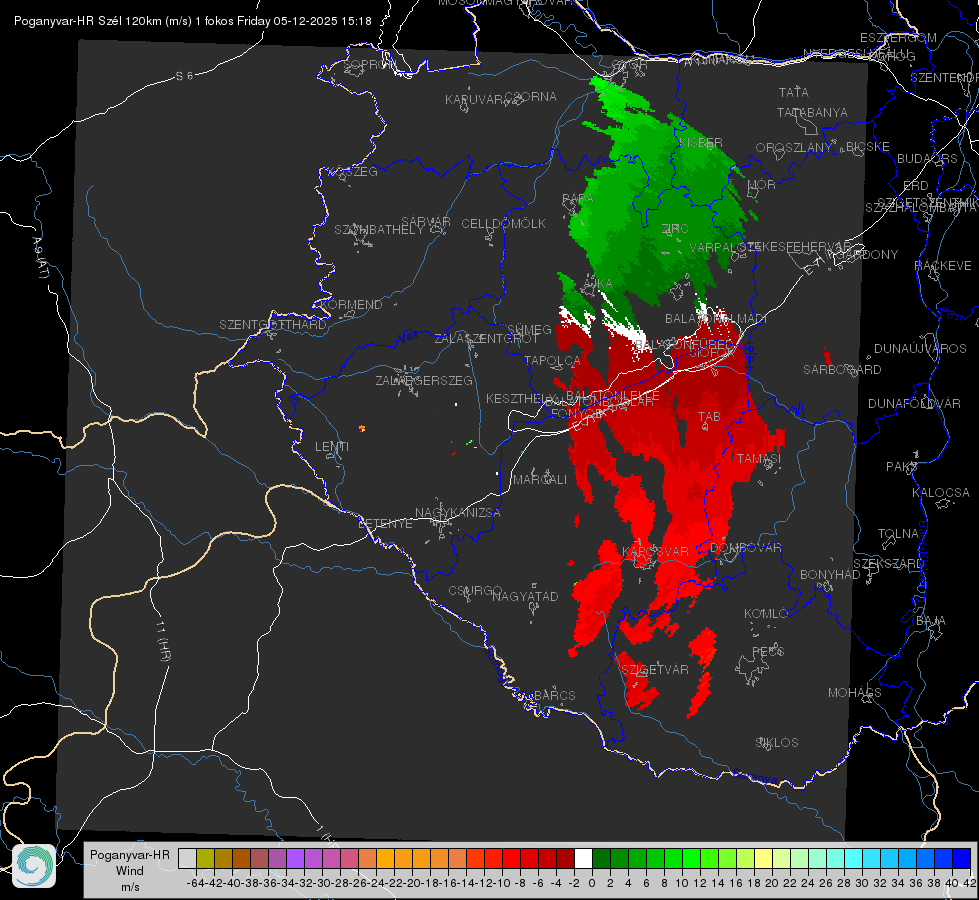Click the CSURGO town label
979x900 pixels.
pos(475,591)
